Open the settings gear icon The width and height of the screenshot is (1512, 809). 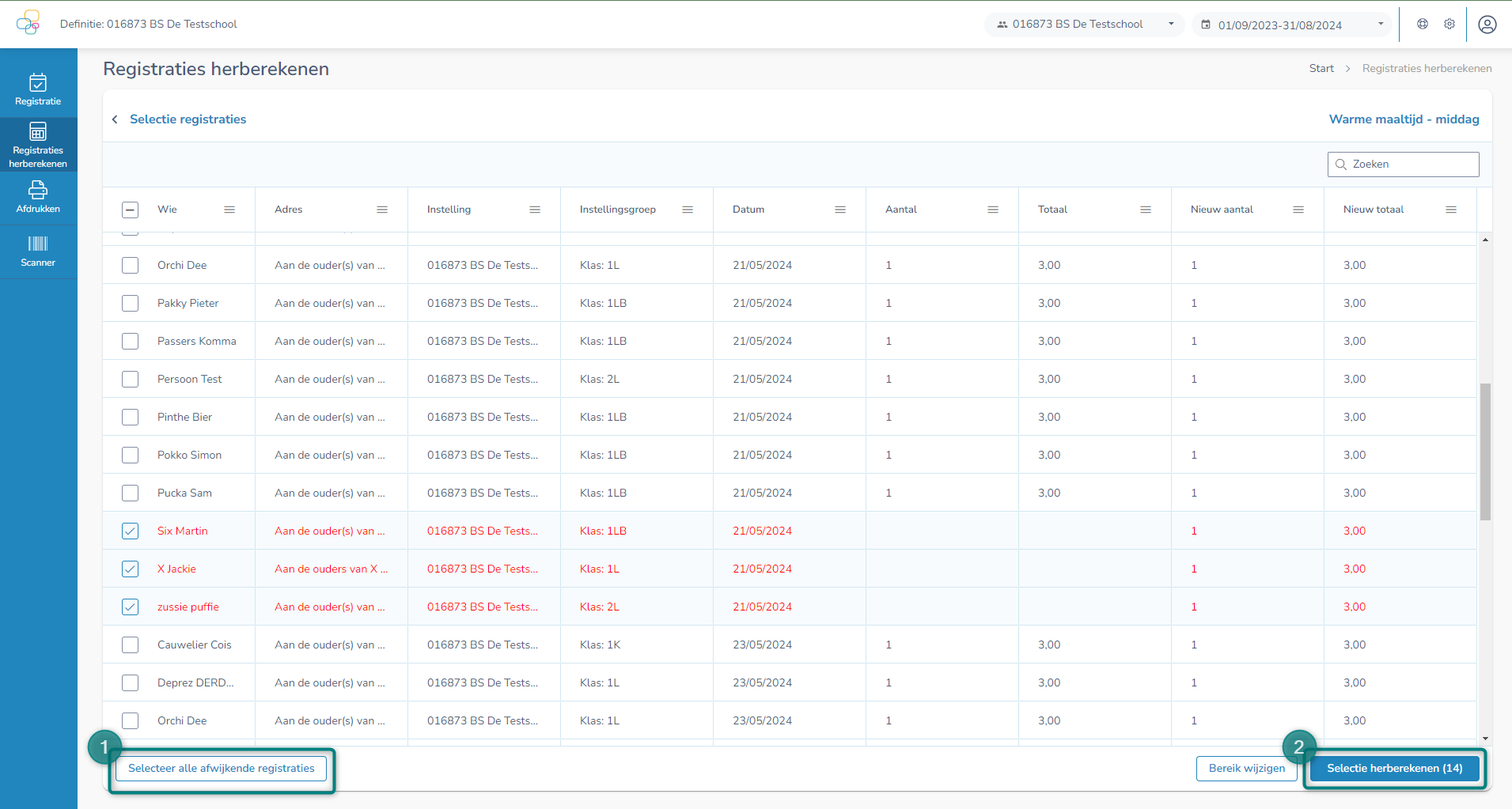[x=1450, y=24]
